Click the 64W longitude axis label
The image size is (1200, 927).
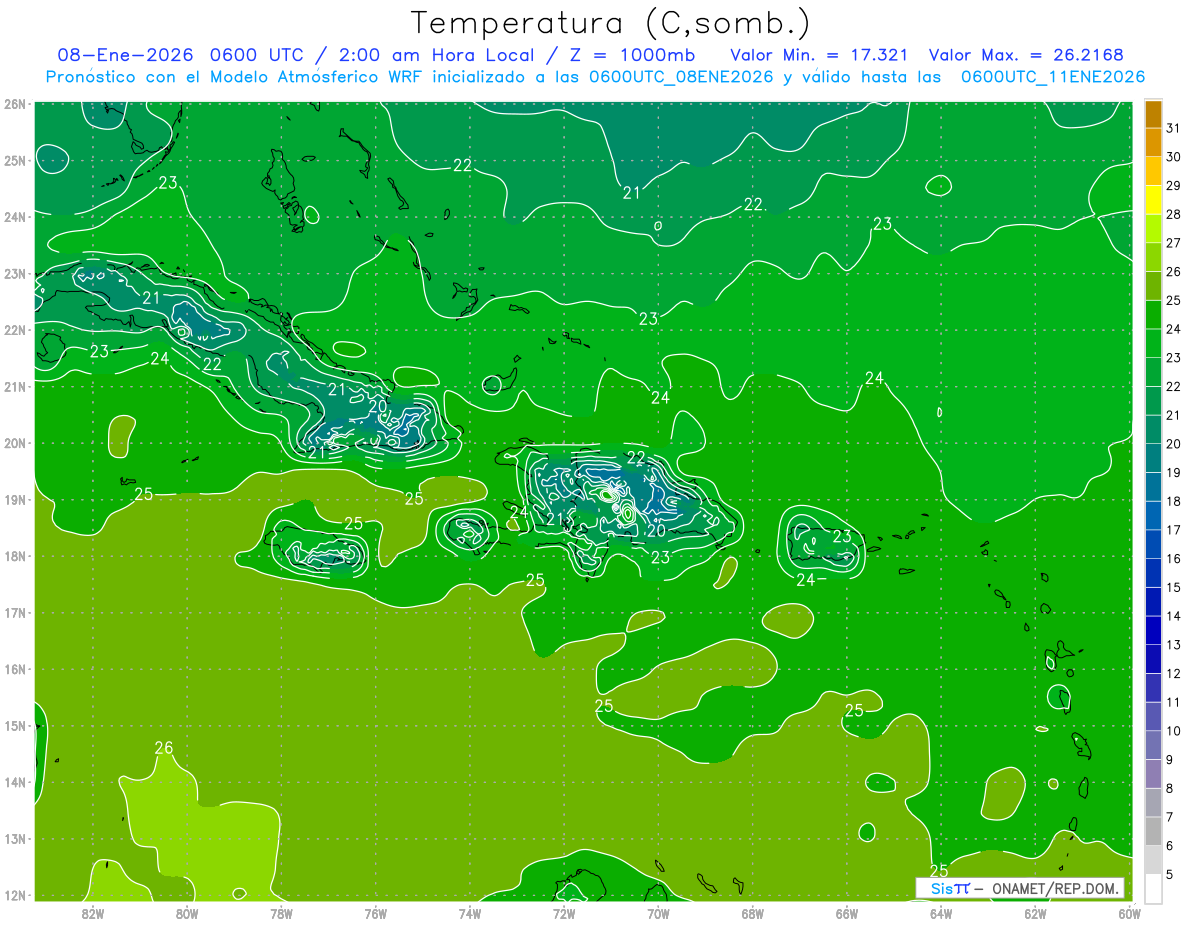click(940, 913)
